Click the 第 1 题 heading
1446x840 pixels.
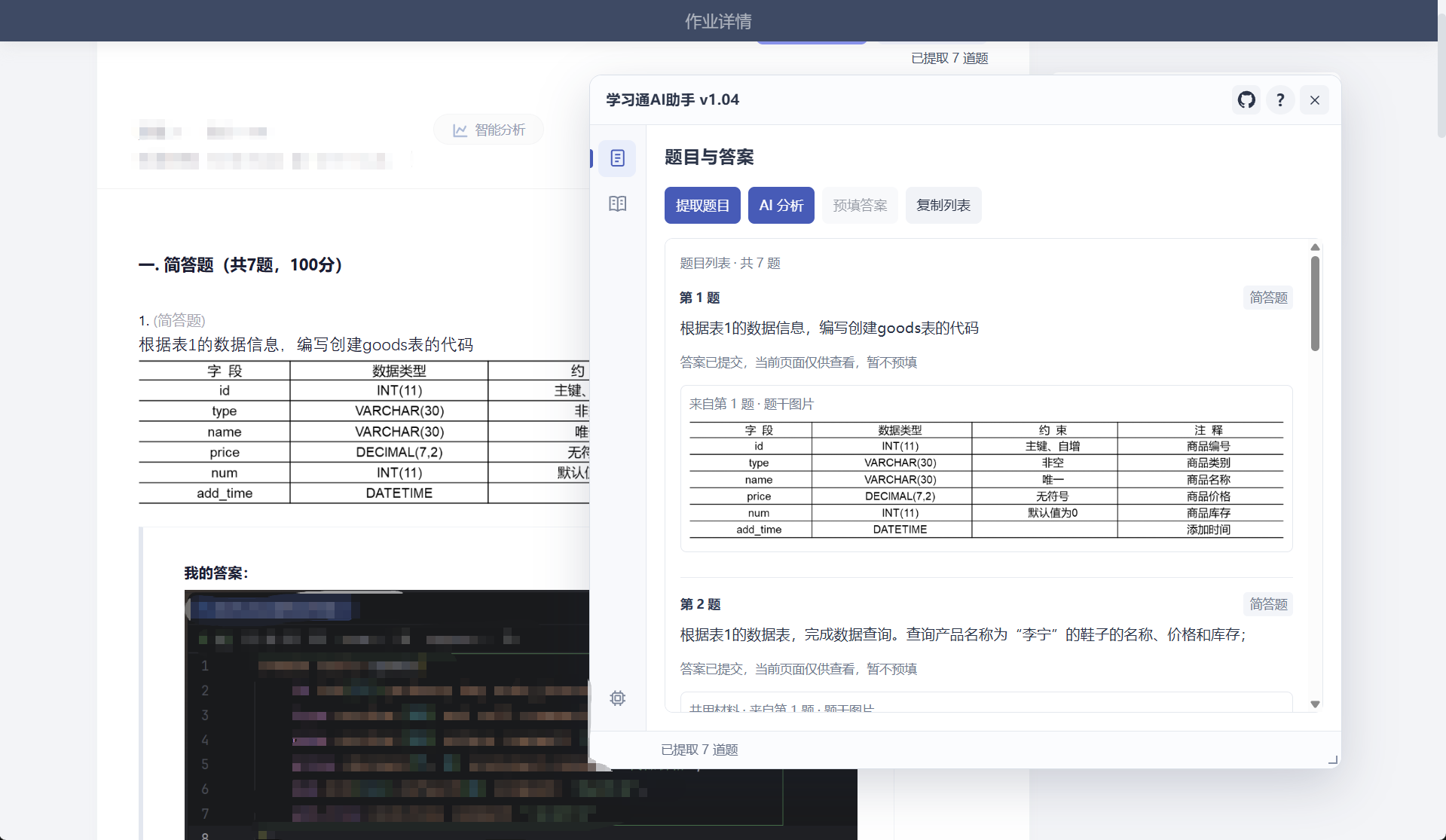pos(700,298)
